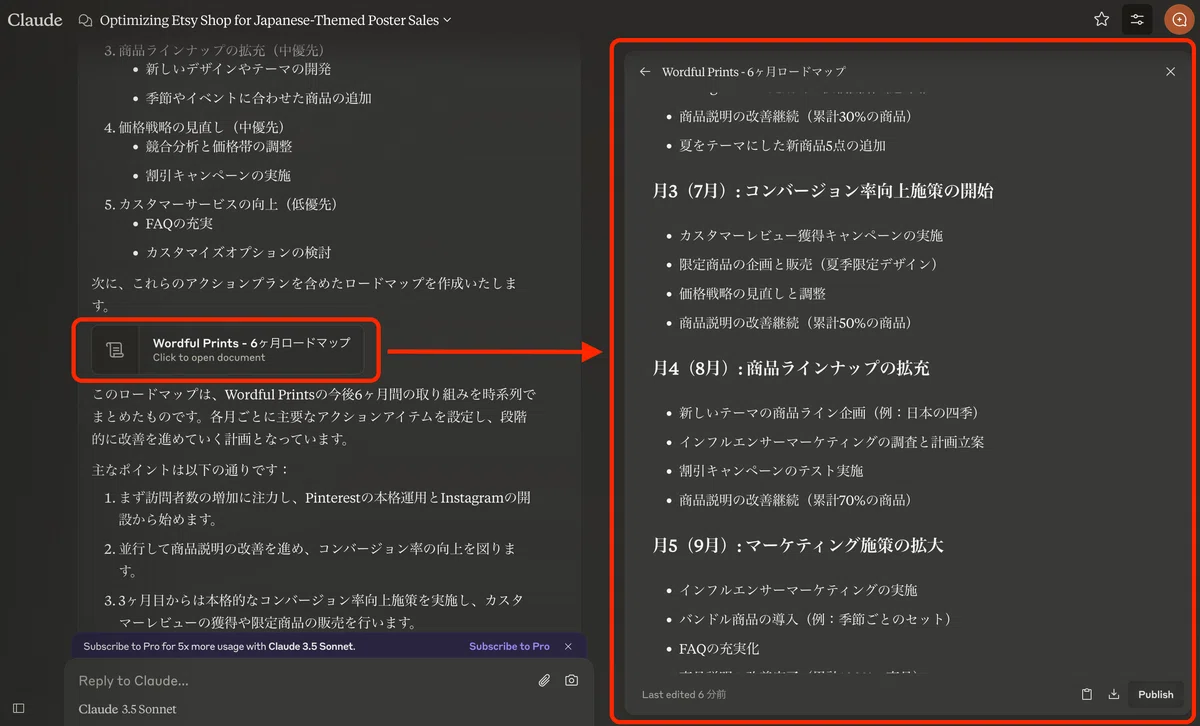Click the chat bubble icon beside the title
Image resolution: width=1200 pixels, height=726 pixels.
tap(85, 20)
